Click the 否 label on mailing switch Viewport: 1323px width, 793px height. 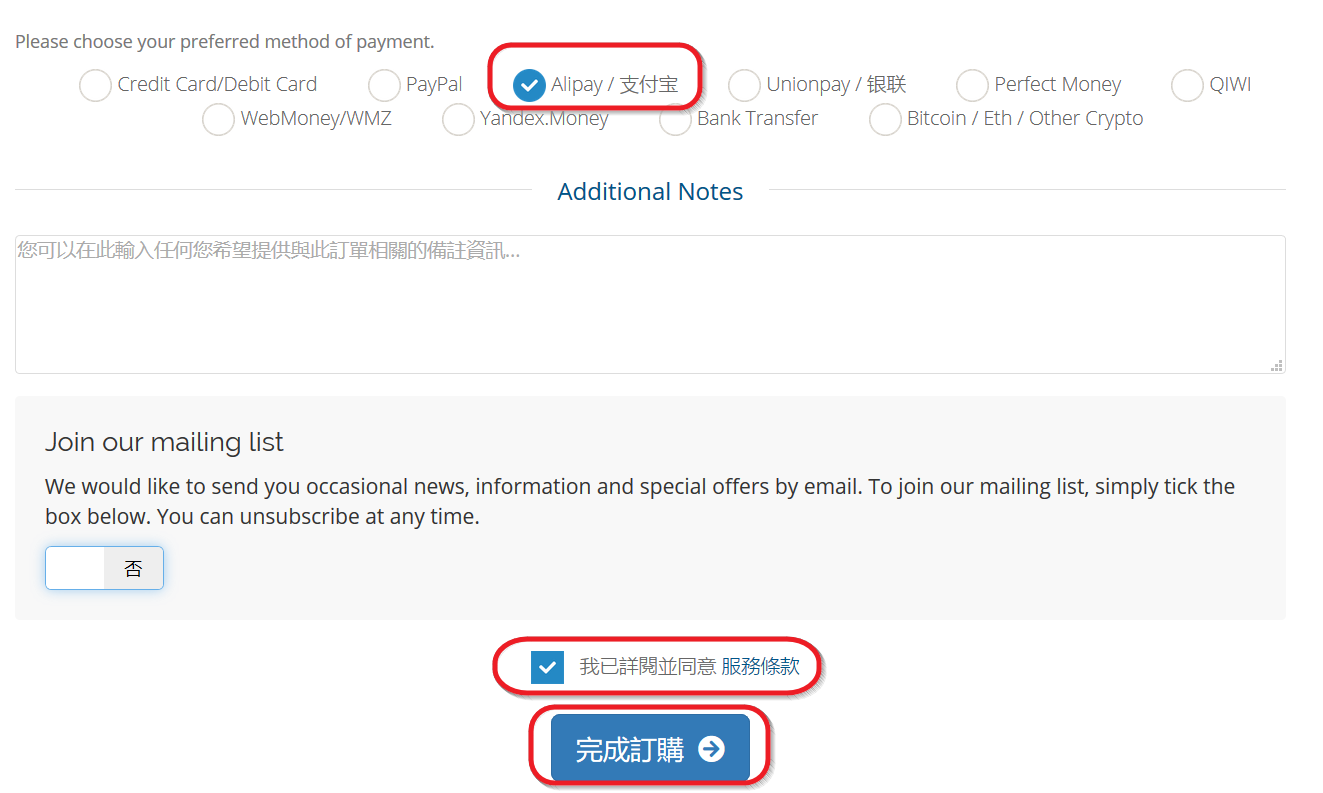133,568
